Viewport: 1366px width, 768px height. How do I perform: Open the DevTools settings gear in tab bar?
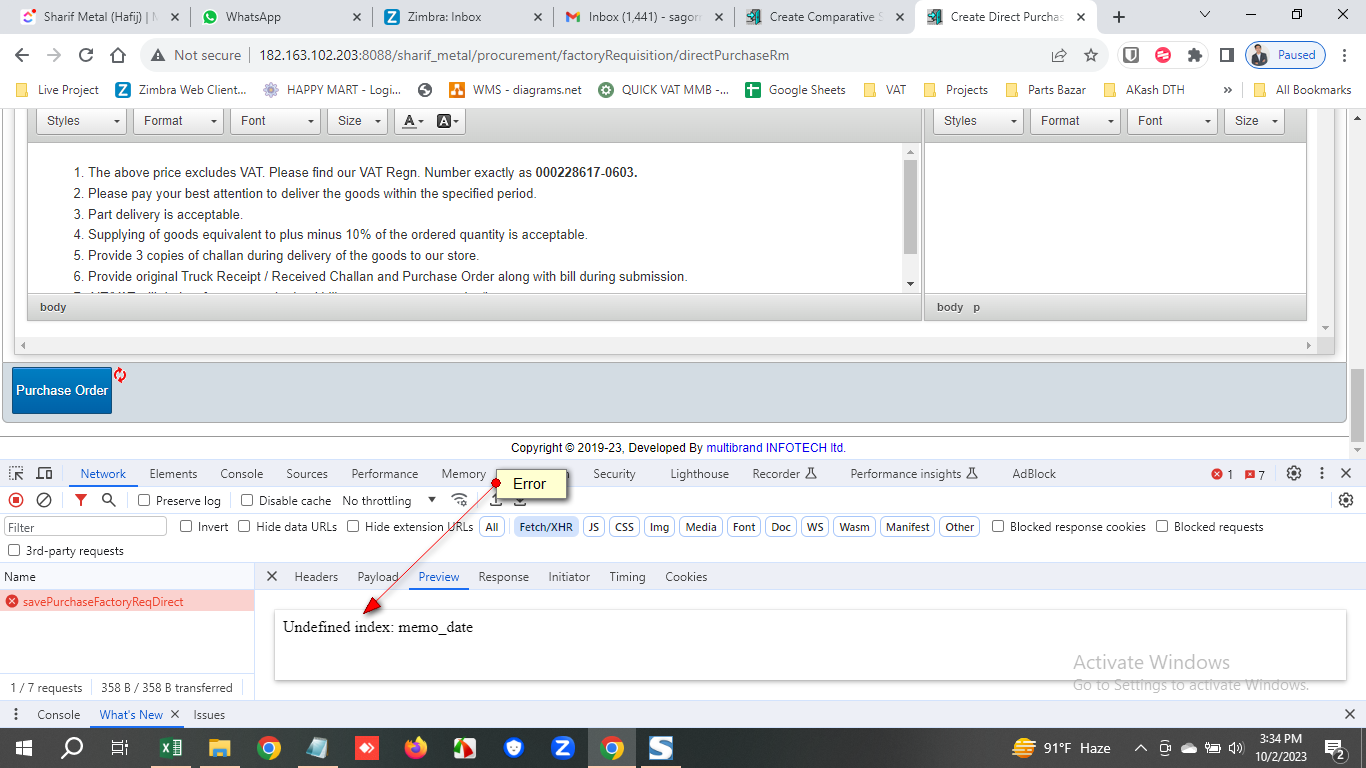[x=1294, y=474]
